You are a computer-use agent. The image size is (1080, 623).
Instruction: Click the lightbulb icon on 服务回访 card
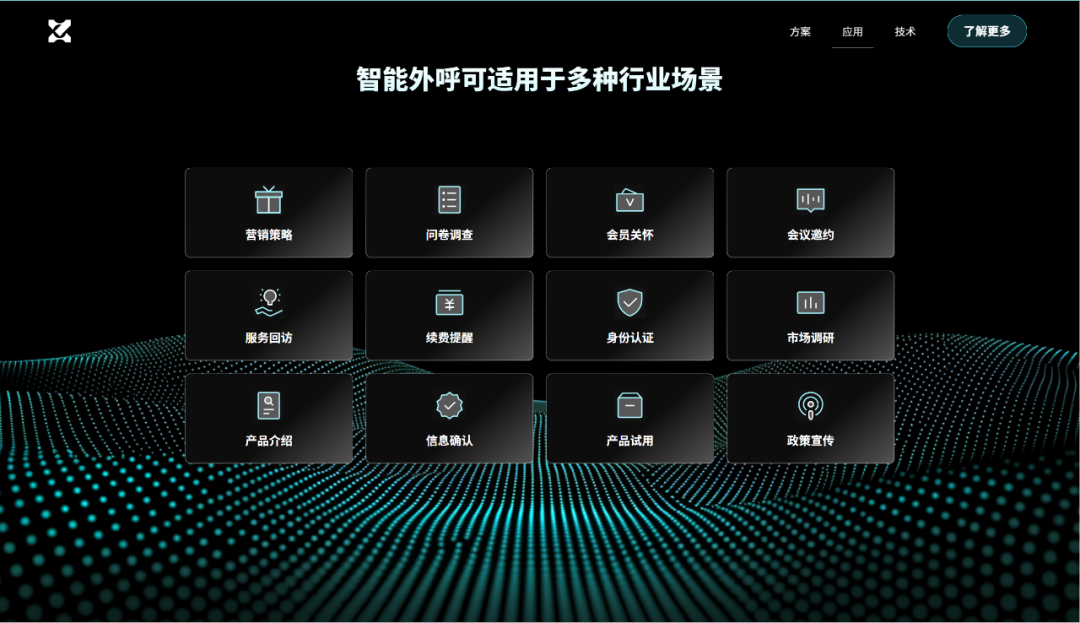pos(268,301)
